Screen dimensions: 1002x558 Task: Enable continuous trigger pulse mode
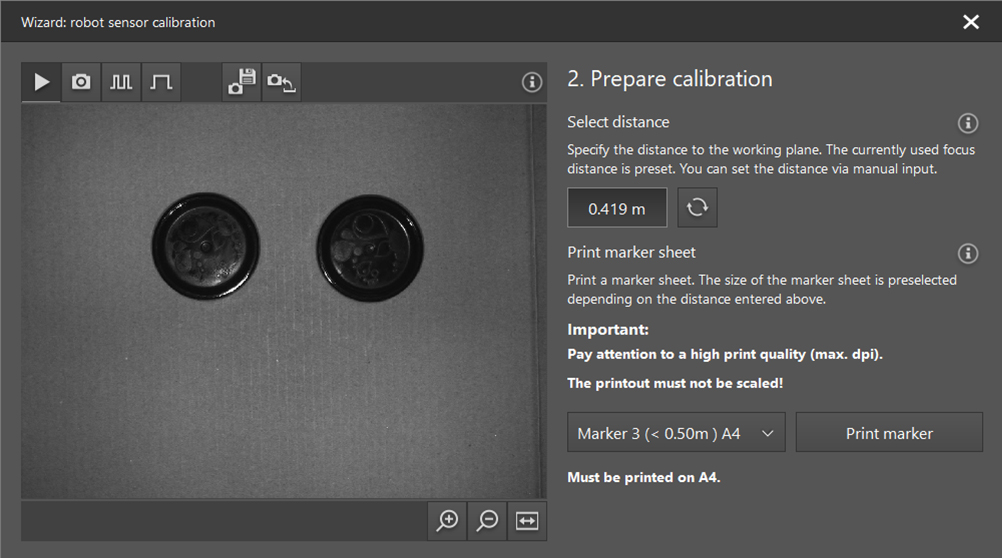pos(121,82)
